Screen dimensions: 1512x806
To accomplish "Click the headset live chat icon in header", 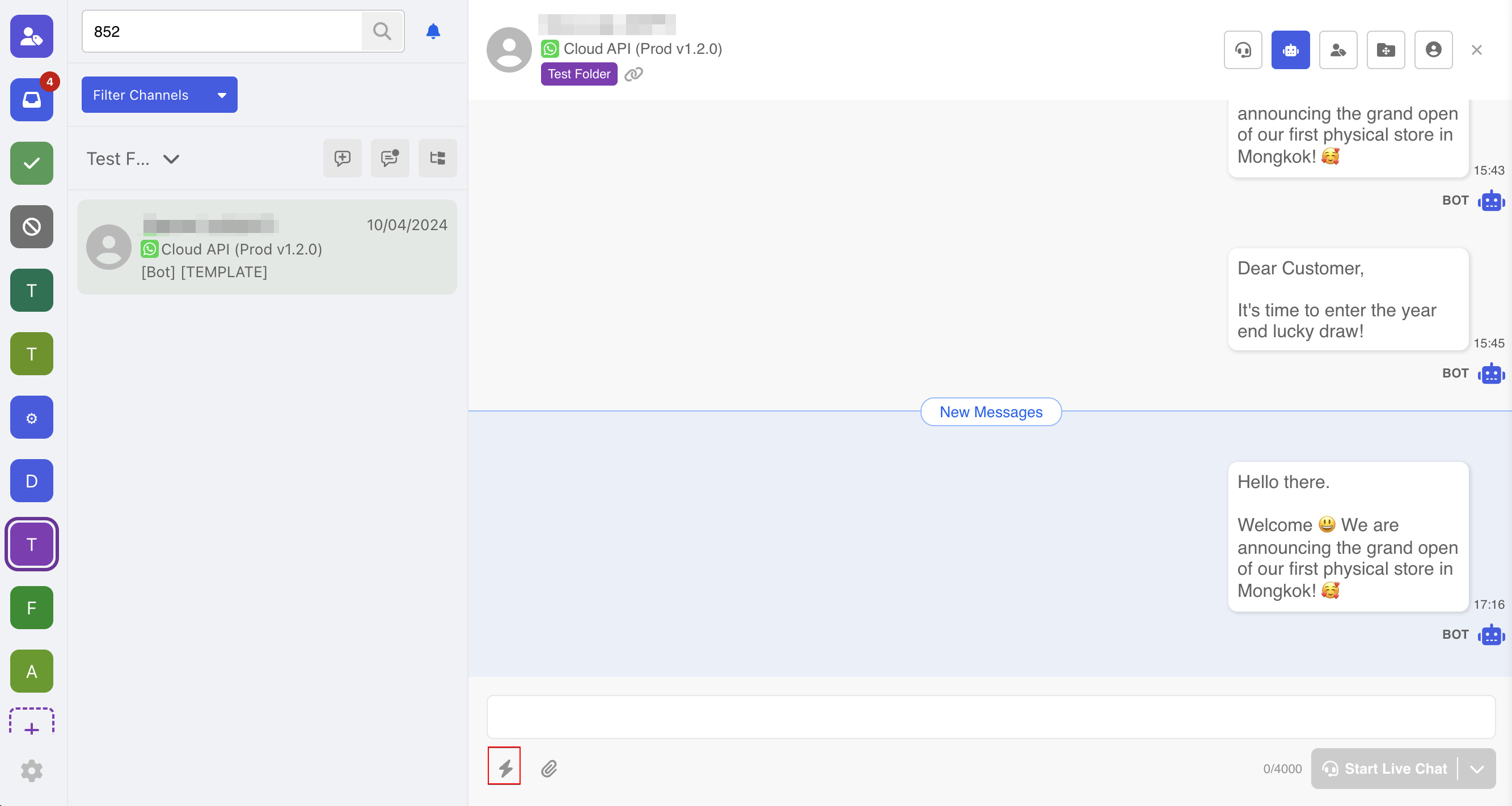I will pos(1242,50).
